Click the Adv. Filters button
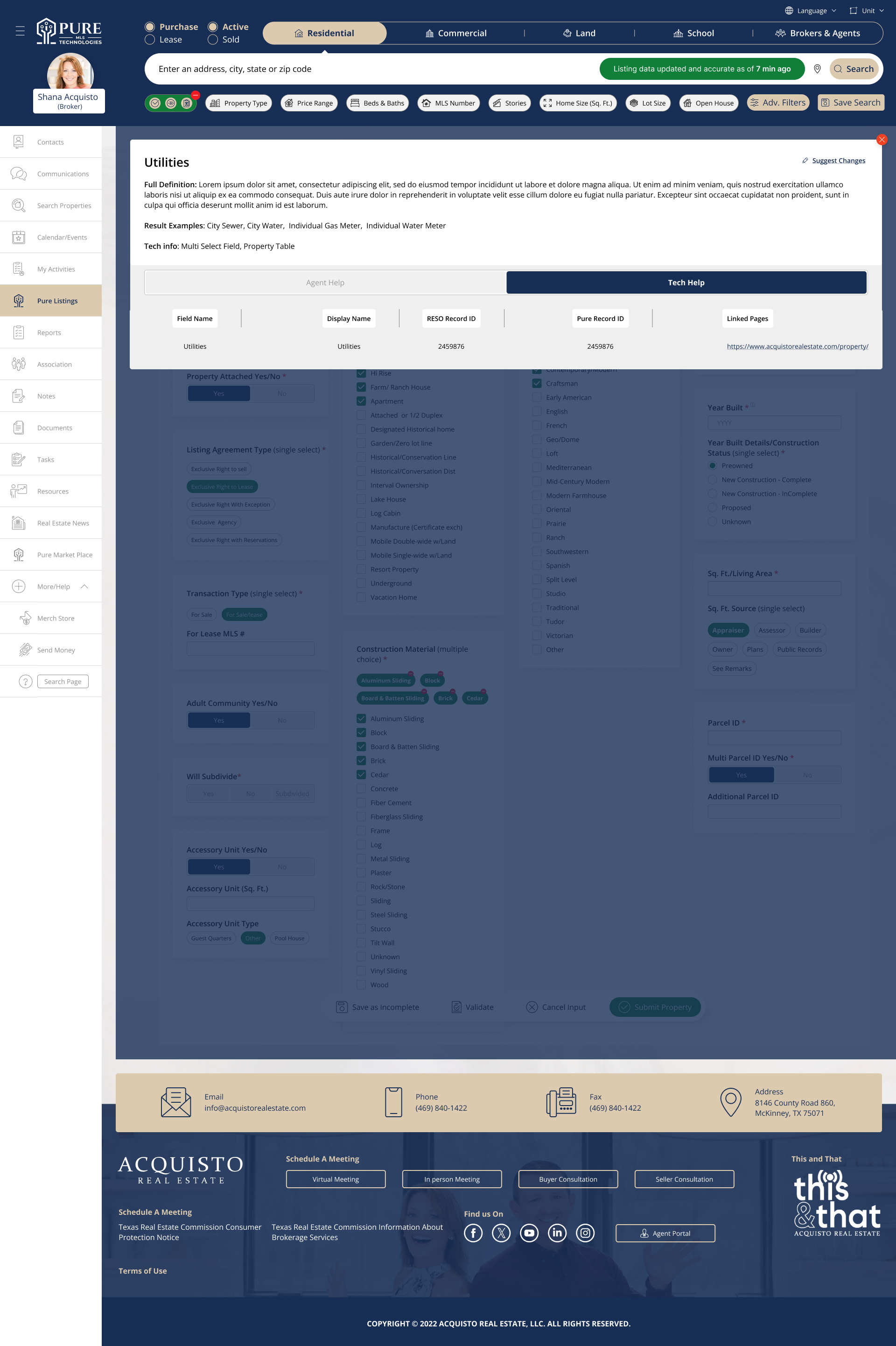This screenshot has height=1346, width=896. point(778,103)
